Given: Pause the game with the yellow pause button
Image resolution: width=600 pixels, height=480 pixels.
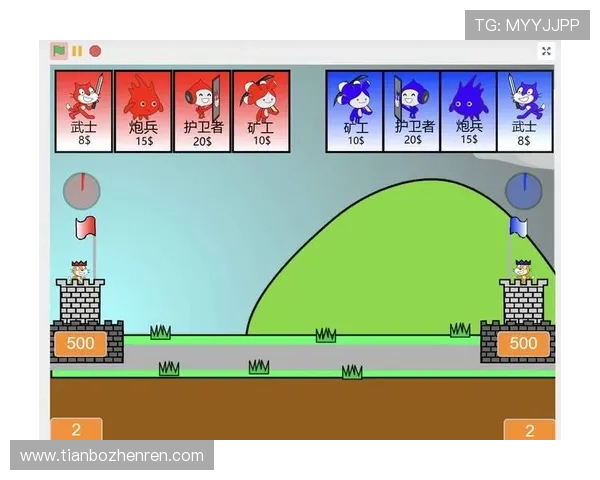Looking at the screenshot, I should click(77, 50).
